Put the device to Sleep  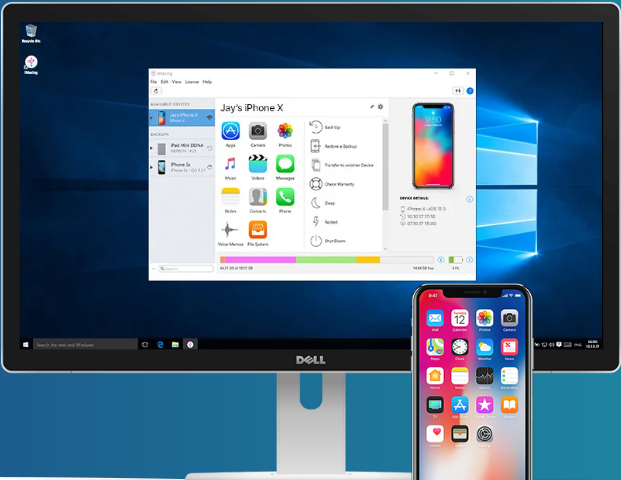tap(322, 203)
